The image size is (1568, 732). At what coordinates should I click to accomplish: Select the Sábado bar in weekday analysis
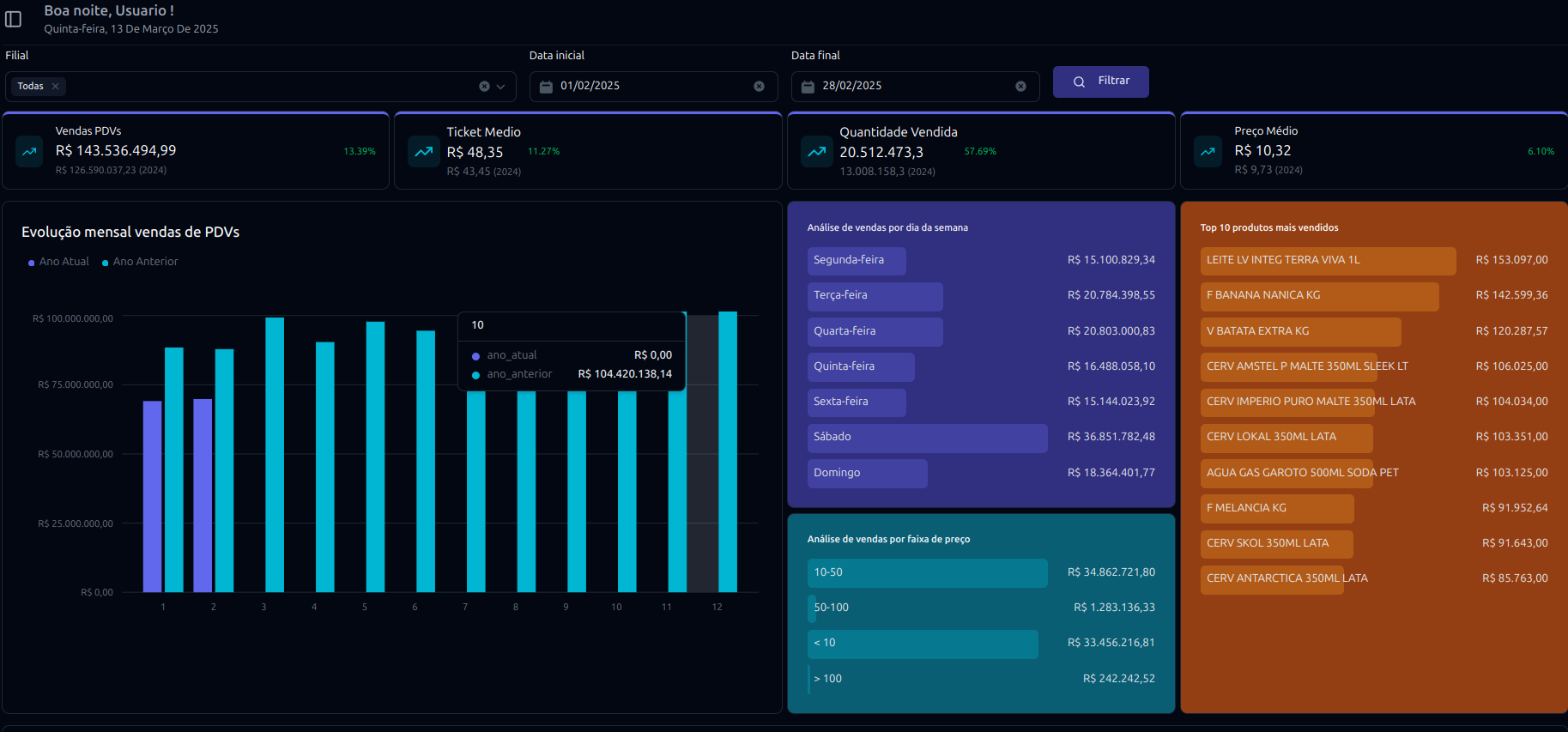tap(927, 438)
